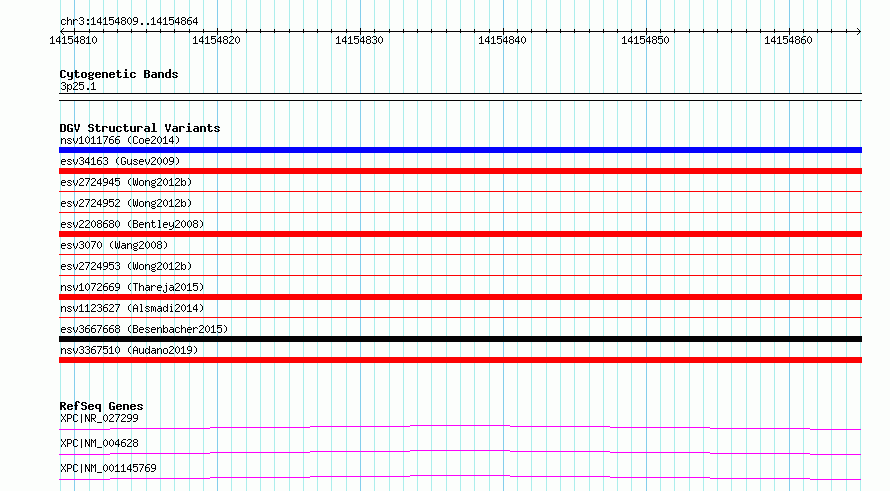
Task: Open the first Wong2012b variant esv2724945
Action: coord(126,182)
